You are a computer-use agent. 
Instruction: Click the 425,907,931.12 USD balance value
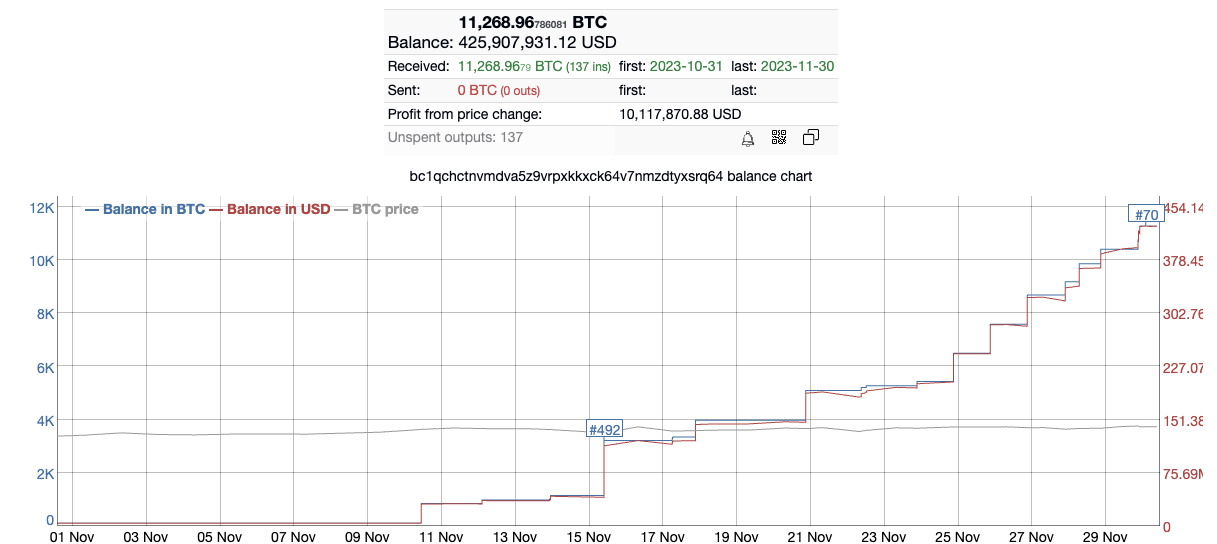[x=537, y=43]
